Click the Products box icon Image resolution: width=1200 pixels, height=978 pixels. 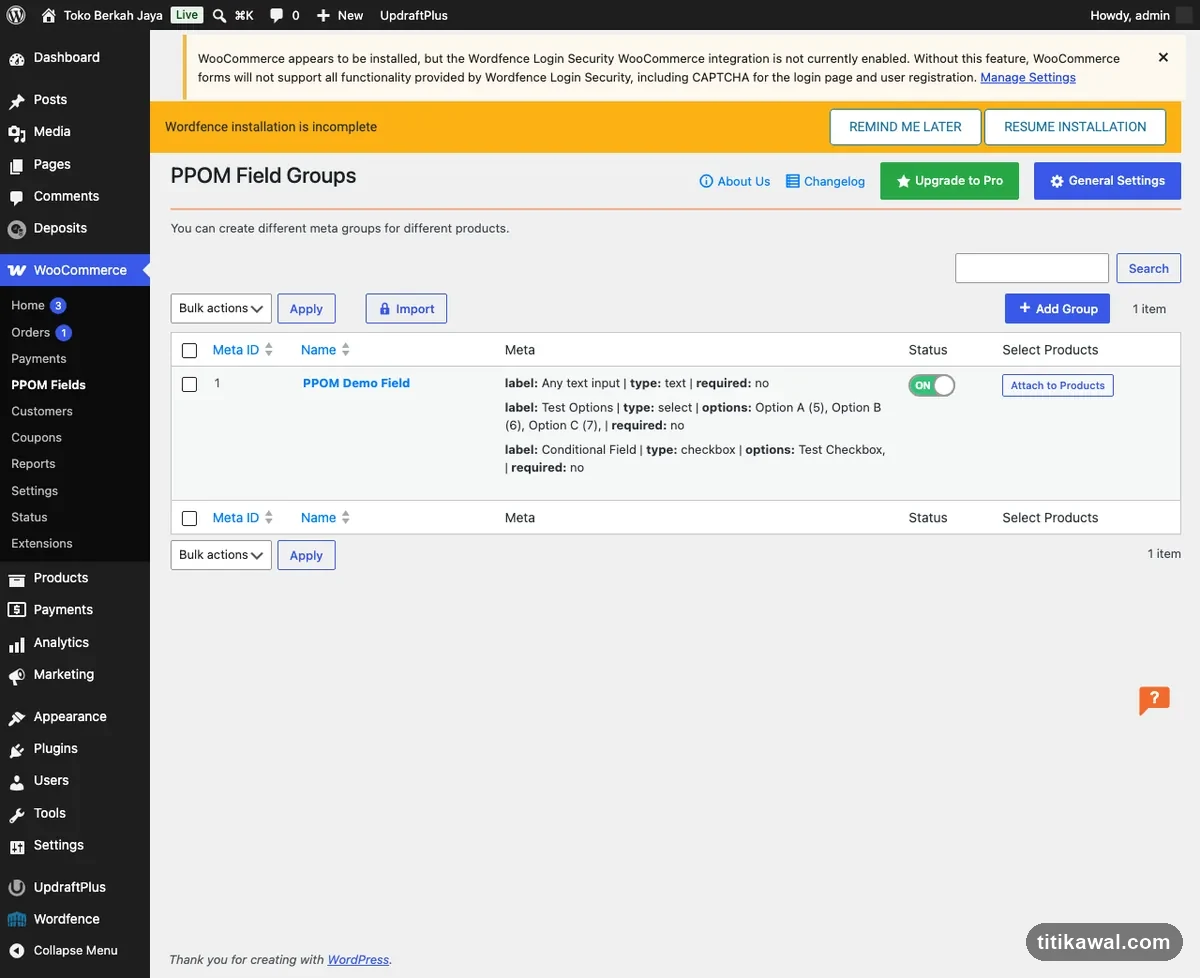[17, 578]
